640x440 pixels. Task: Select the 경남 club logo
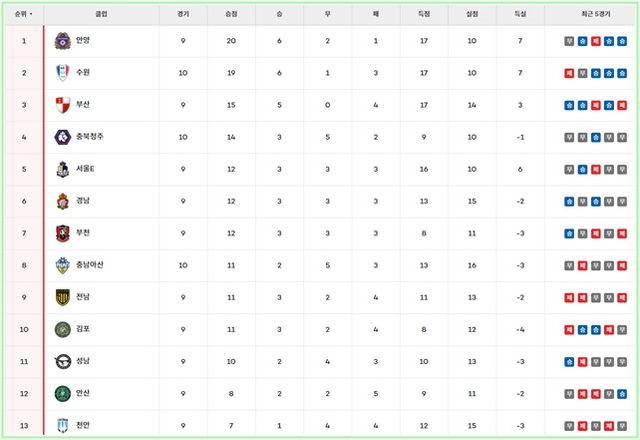point(63,201)
